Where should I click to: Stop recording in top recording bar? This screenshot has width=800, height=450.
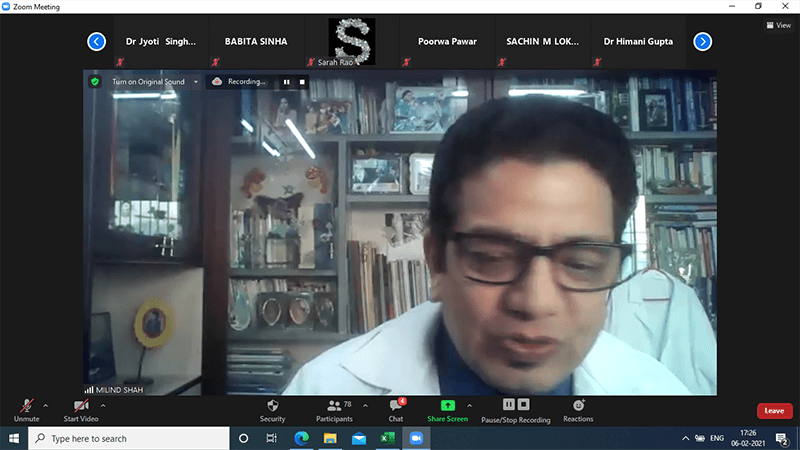(x=302, y=82)
